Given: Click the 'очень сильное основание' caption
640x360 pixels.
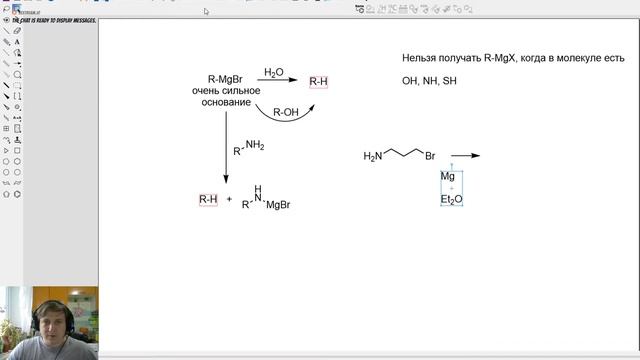Looking at the screenshot, I should point(226,96).
